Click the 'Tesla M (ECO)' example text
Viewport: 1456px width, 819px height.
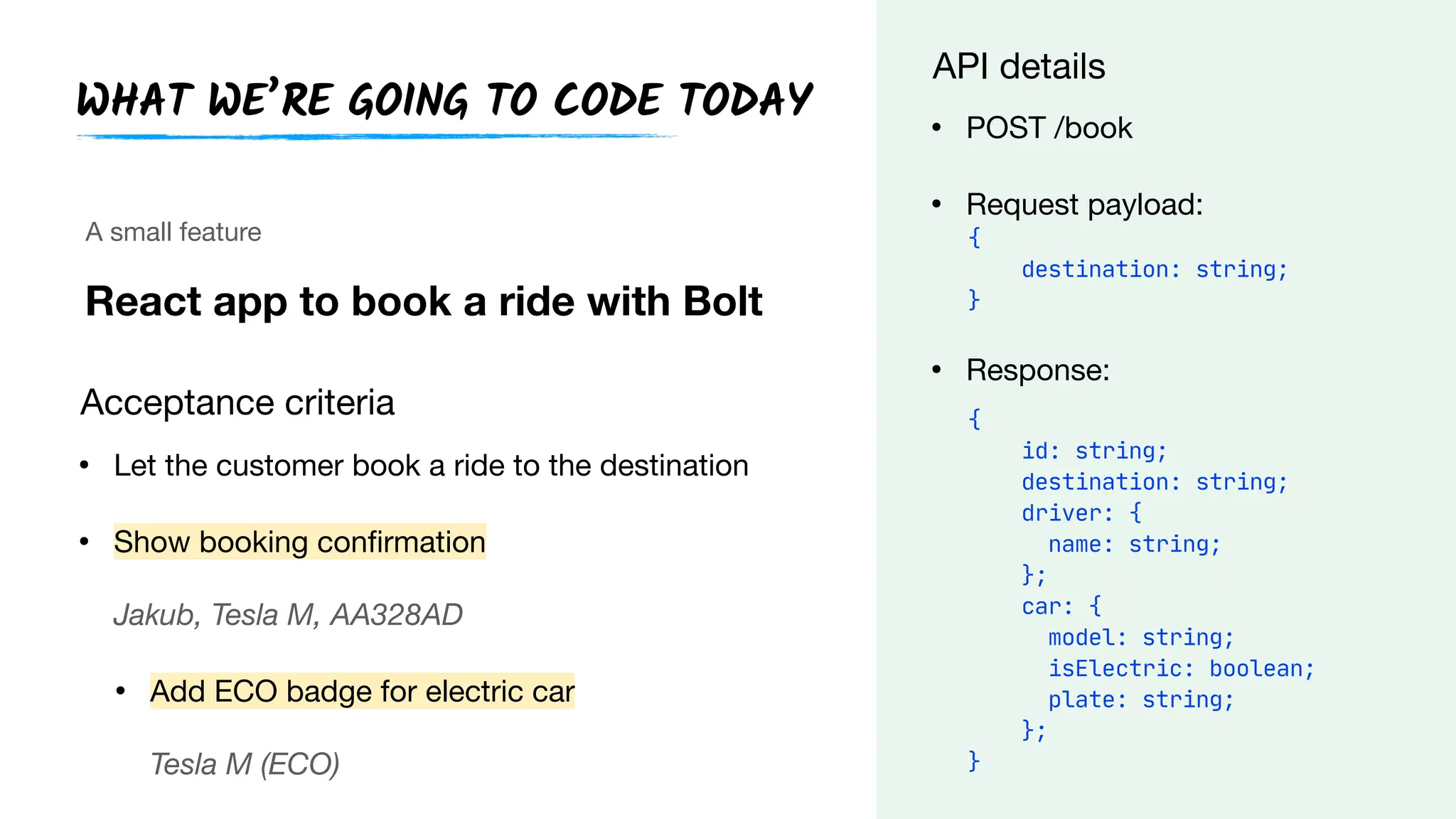point(245,764)
